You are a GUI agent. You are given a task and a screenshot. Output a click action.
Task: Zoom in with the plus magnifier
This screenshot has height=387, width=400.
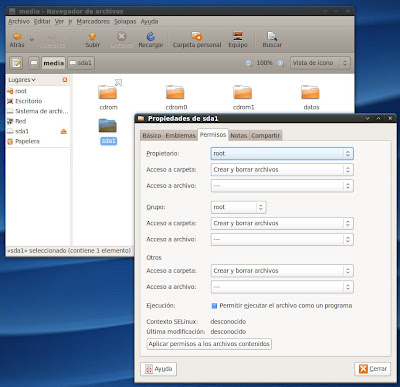[x=281, y=63]
